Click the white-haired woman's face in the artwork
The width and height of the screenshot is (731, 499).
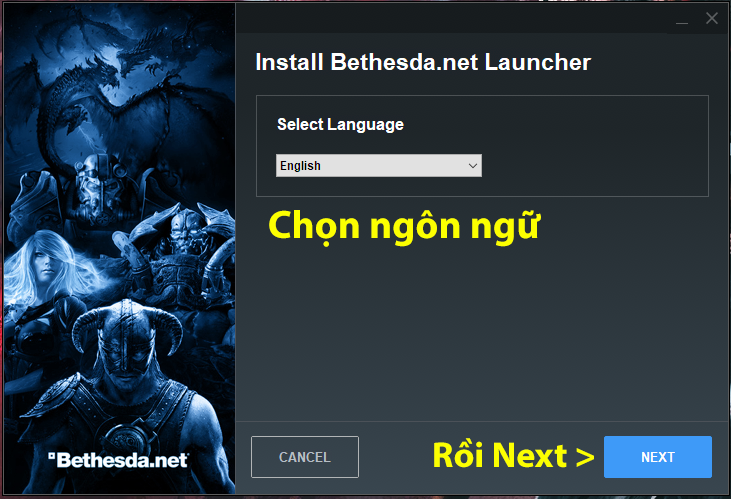(47, 268)
